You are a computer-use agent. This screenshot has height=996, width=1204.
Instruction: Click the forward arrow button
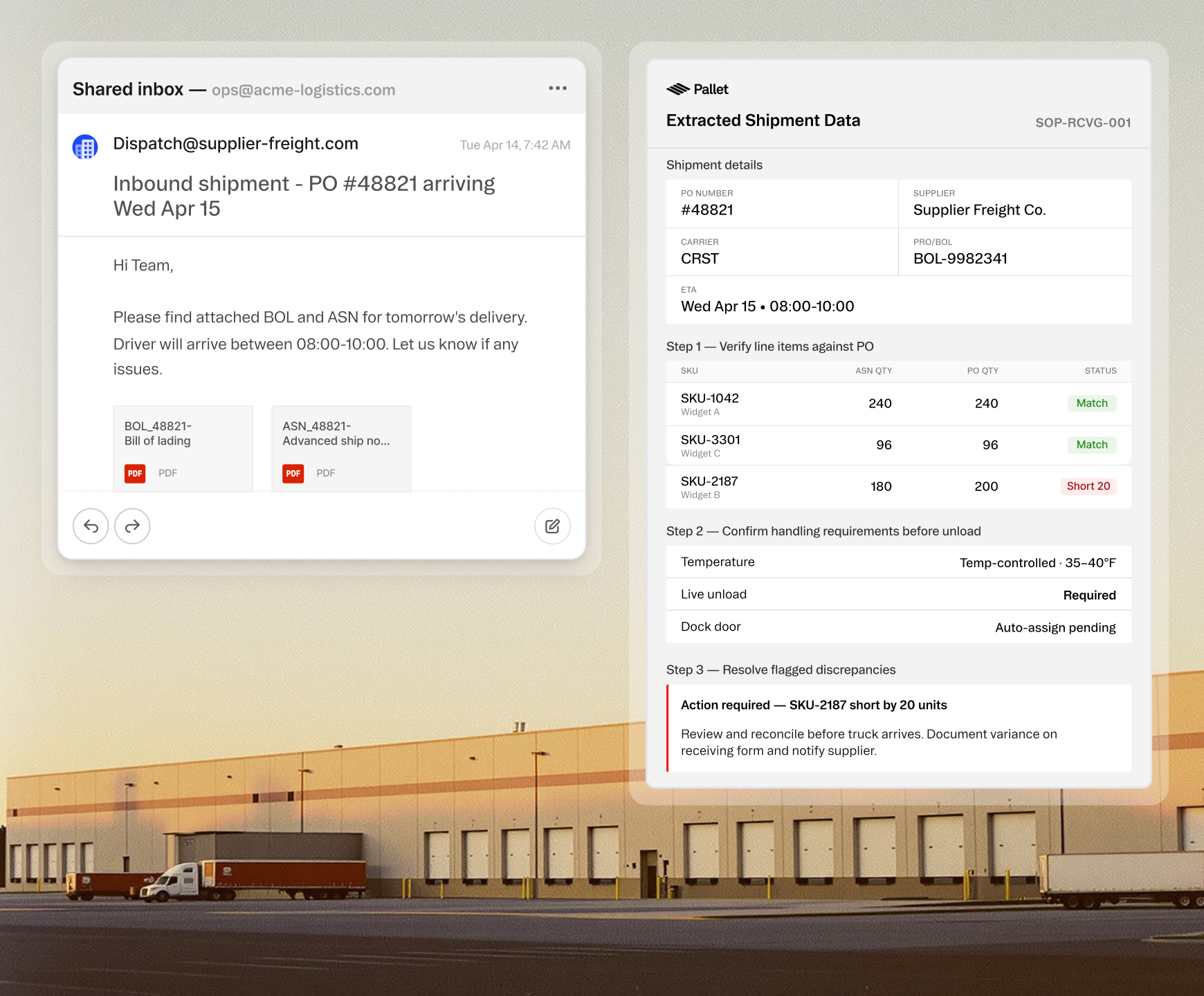132,526
